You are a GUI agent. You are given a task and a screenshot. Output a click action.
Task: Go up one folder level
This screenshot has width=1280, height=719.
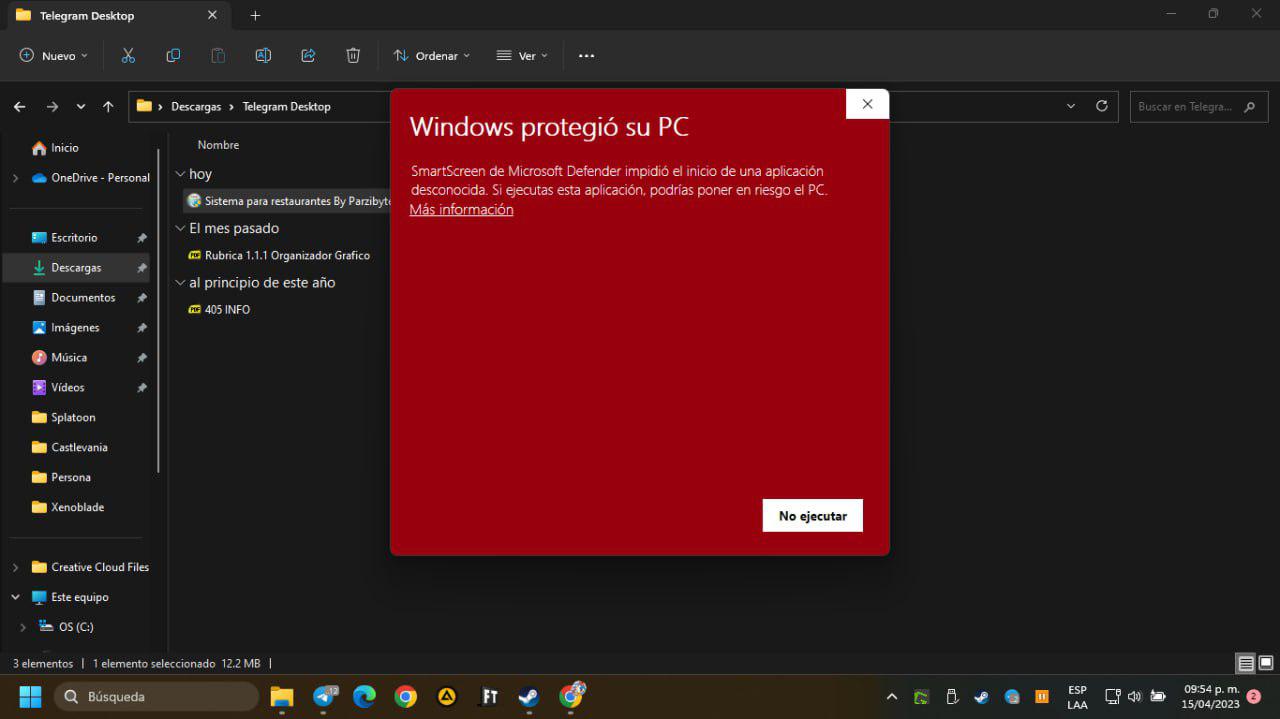click(x=108, y=107)
